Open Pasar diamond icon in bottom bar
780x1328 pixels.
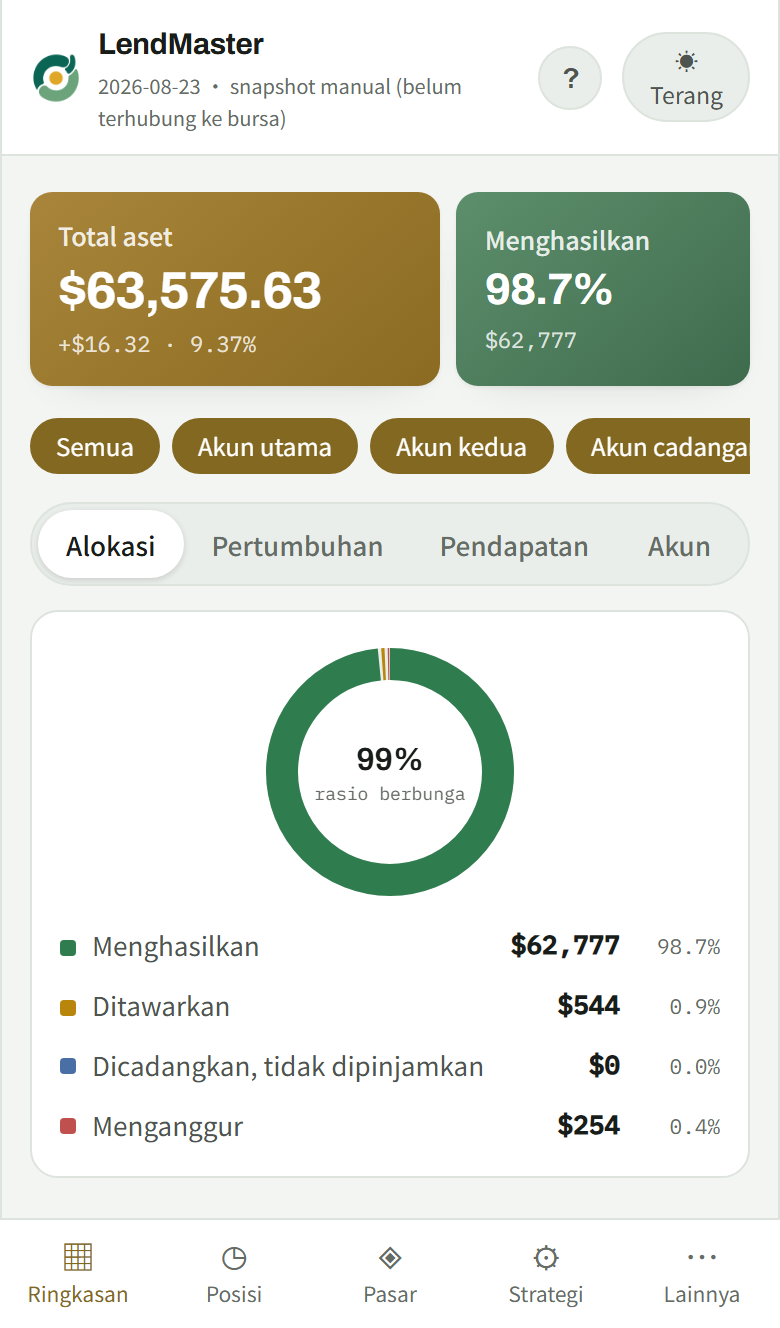(390, 1257)
